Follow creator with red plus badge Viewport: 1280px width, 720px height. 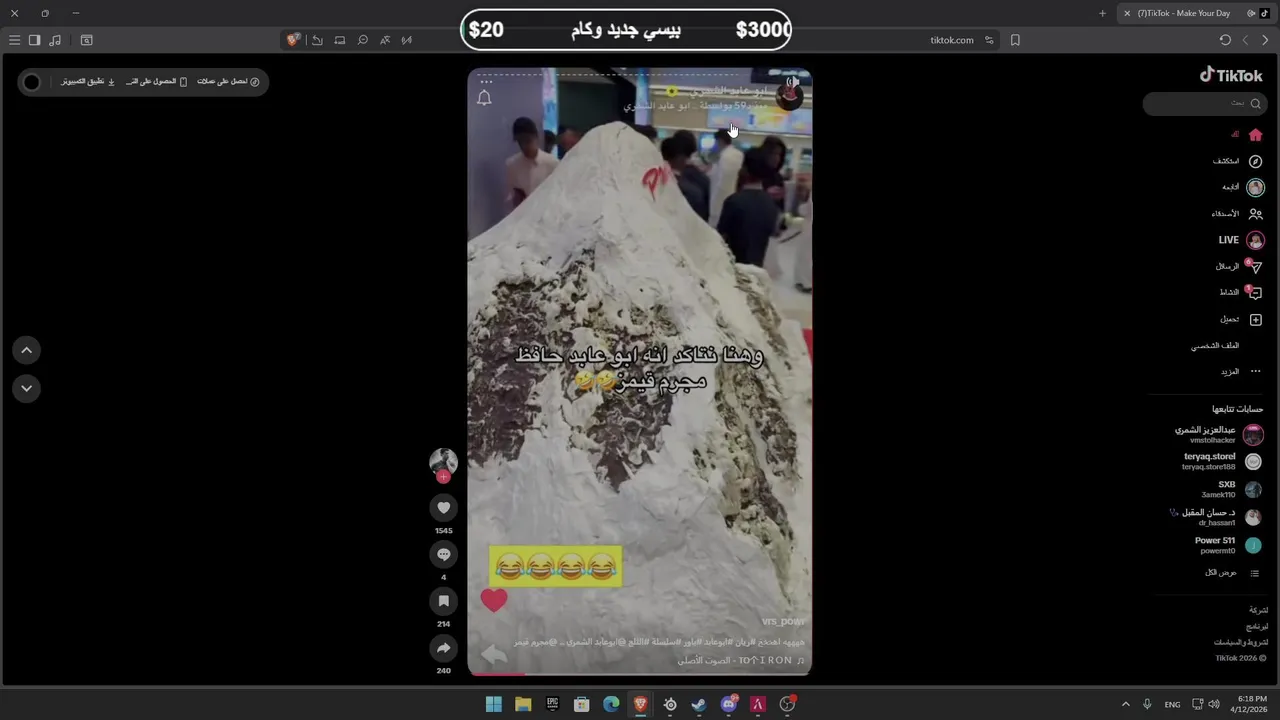click(443, 477)
